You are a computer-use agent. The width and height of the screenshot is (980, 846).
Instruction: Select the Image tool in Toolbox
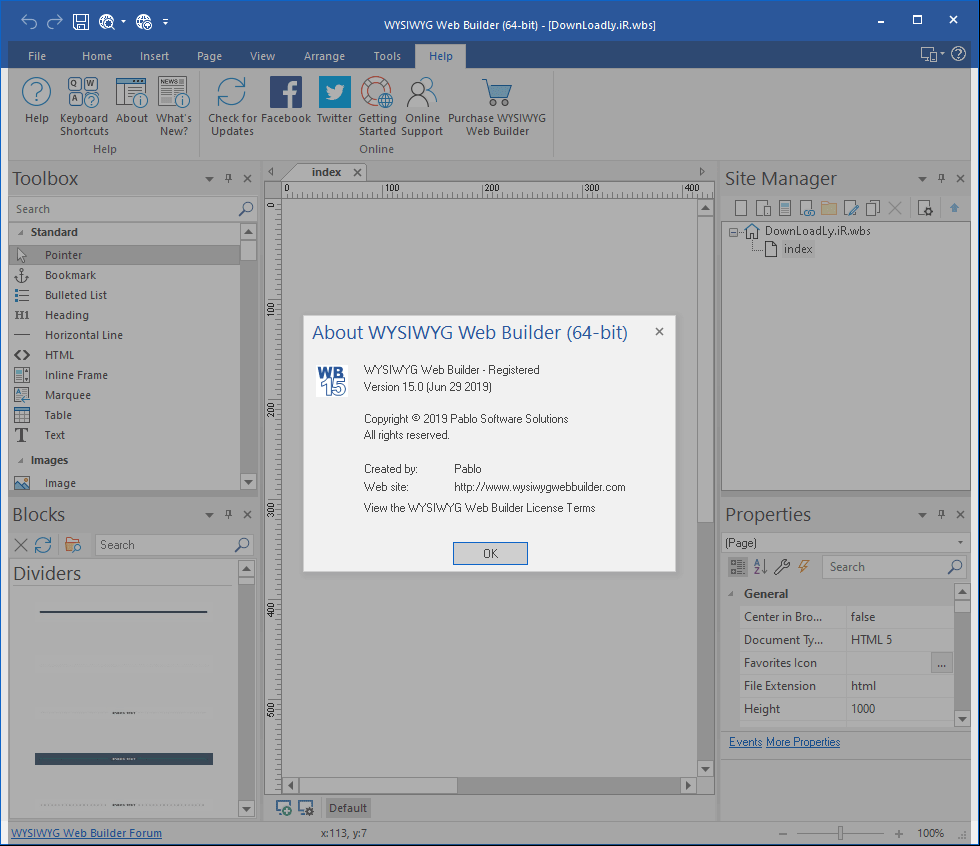(124, 483)
